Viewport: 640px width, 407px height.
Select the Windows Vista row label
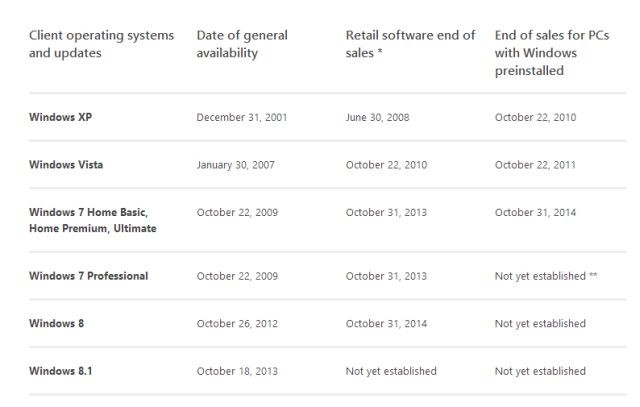(x=66, y=165)
